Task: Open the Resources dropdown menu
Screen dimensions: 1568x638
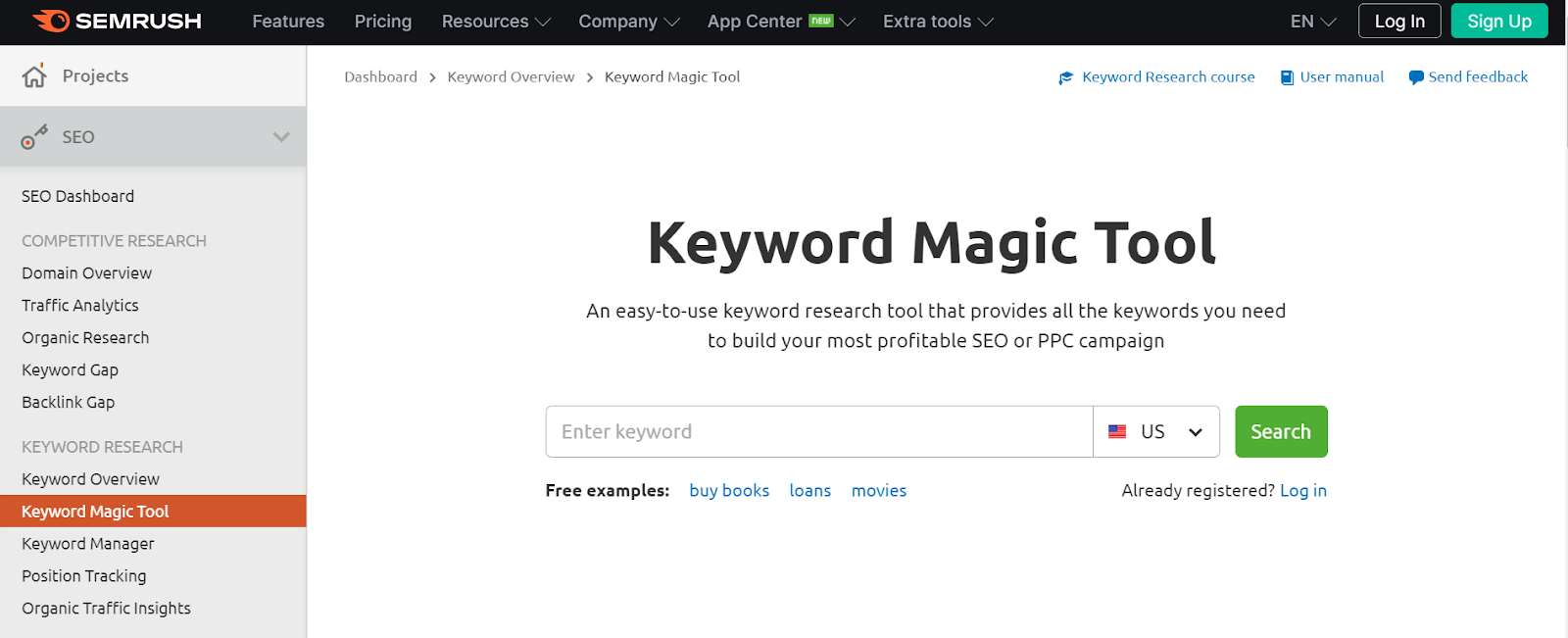Action: [496, 22]
